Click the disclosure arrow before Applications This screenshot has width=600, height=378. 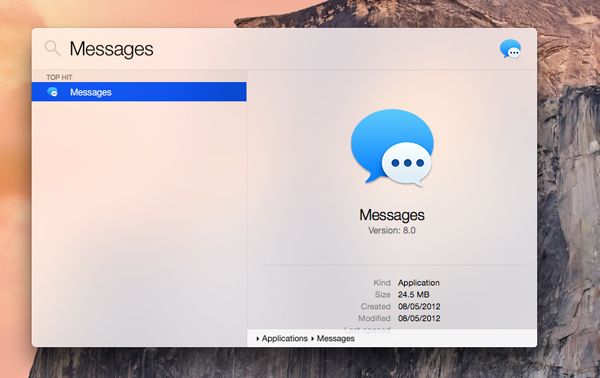(x=258, y=339)
